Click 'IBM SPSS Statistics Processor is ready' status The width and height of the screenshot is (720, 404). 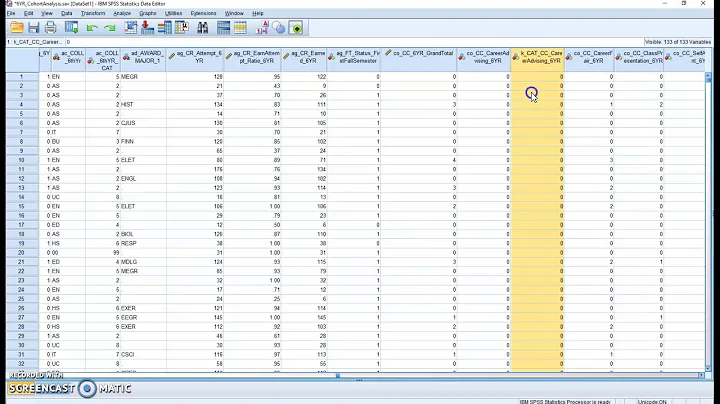[565, 402]
